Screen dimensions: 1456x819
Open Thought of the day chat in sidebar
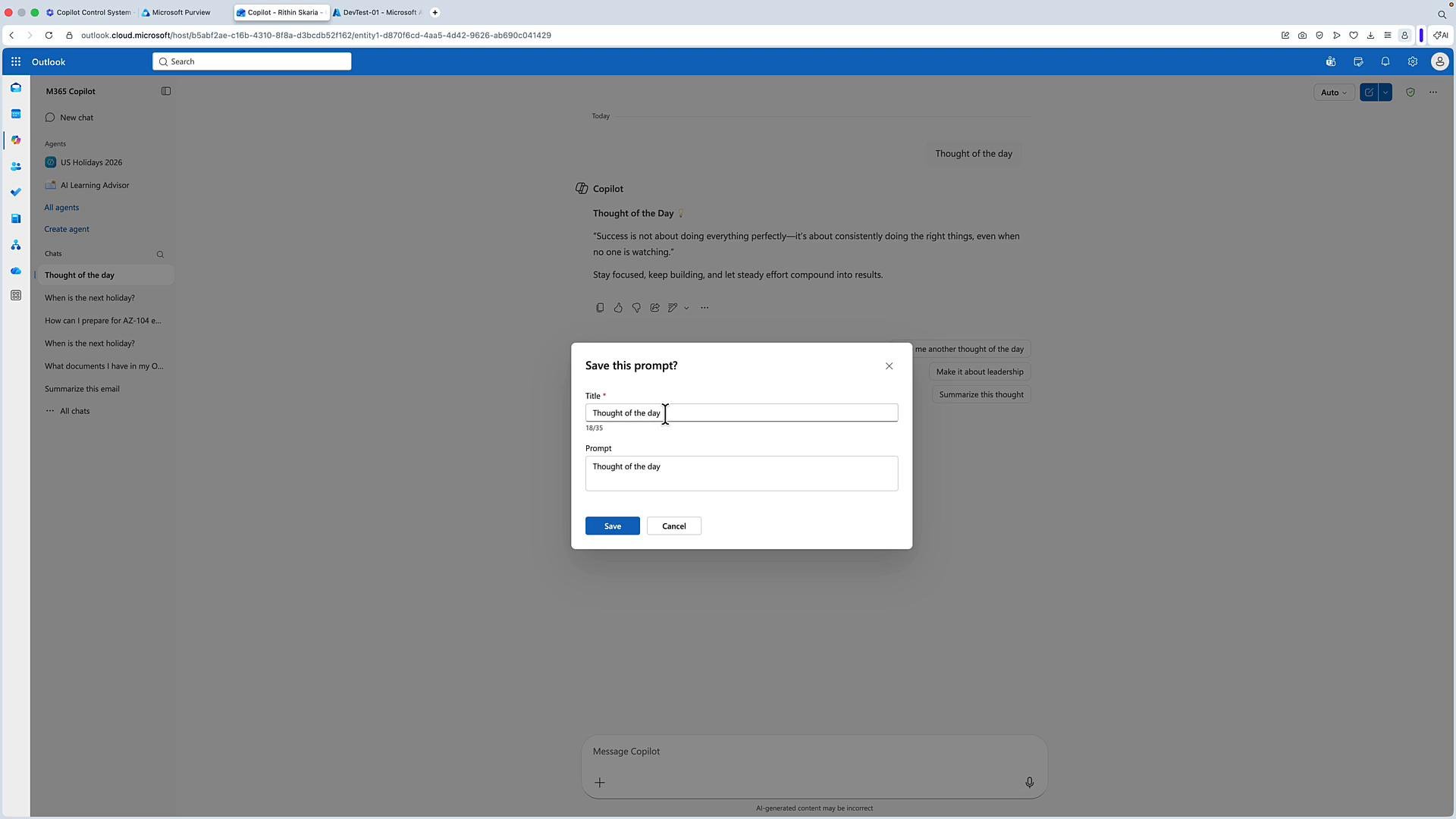tap(105, 275)
